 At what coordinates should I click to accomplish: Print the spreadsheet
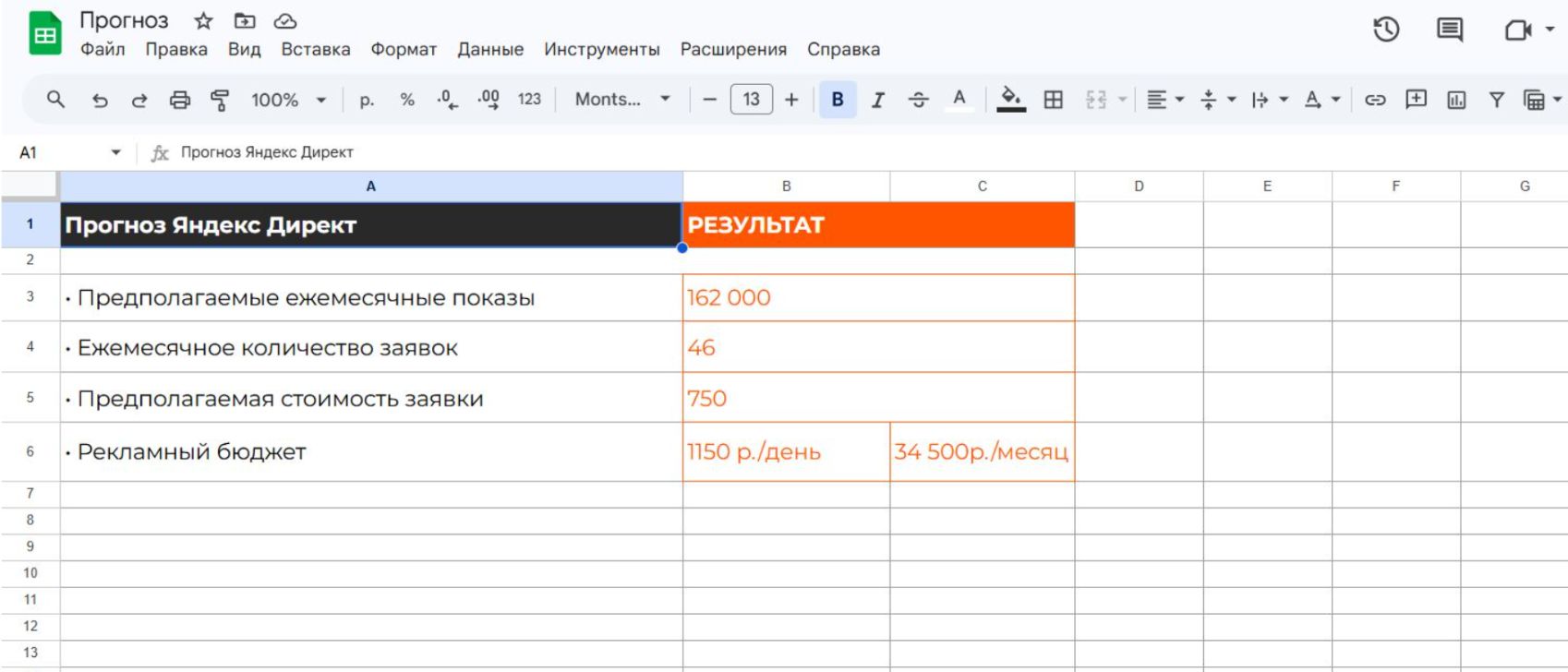pos(180,100)
